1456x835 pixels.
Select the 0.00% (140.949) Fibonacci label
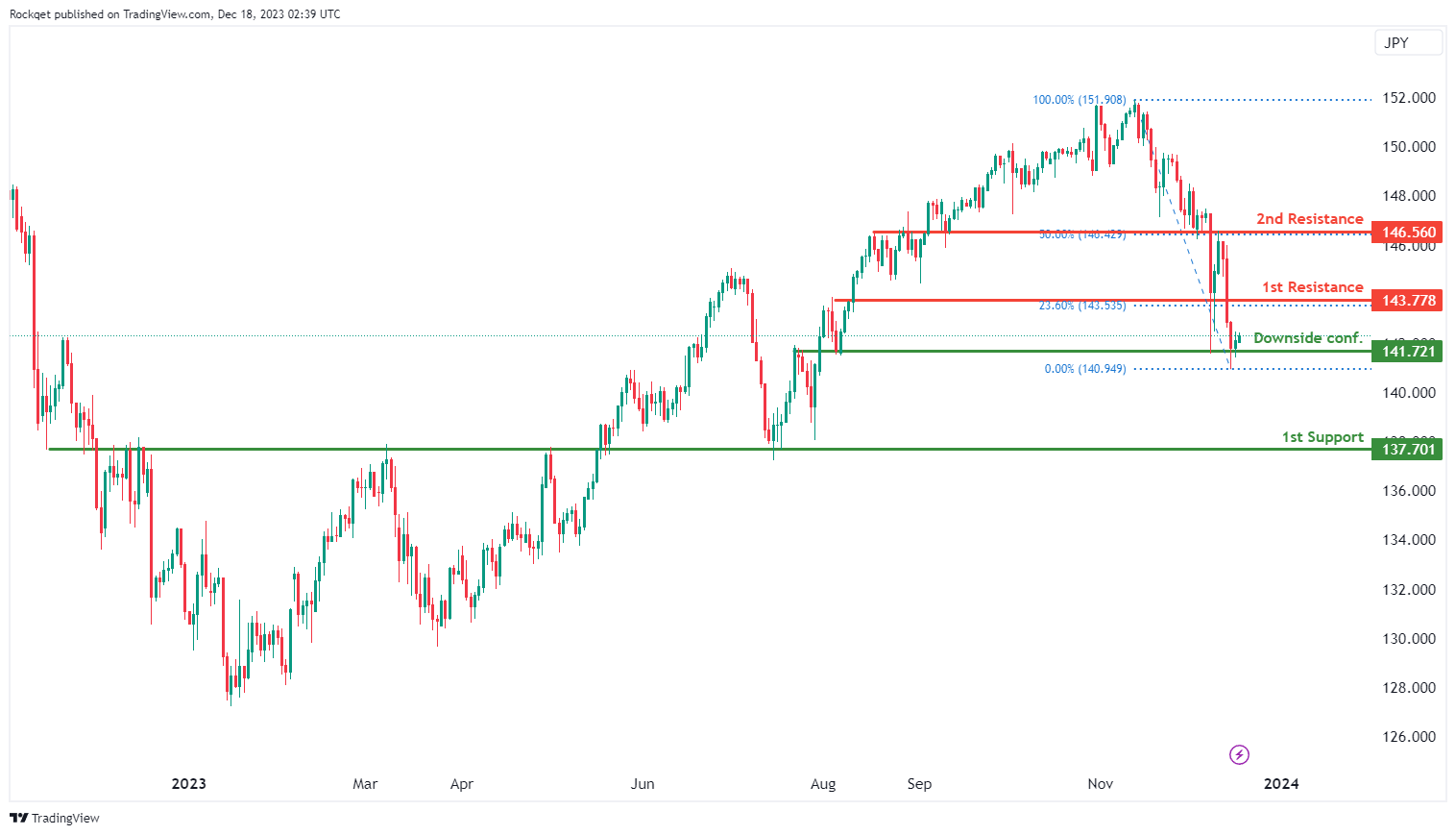(1084, 369)
